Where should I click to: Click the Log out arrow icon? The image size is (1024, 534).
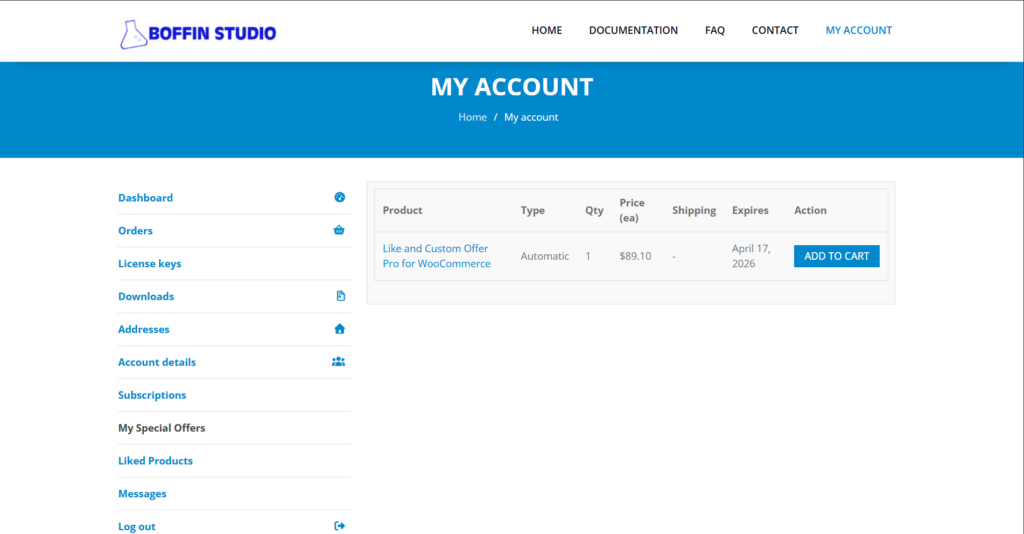click(339, 526)
